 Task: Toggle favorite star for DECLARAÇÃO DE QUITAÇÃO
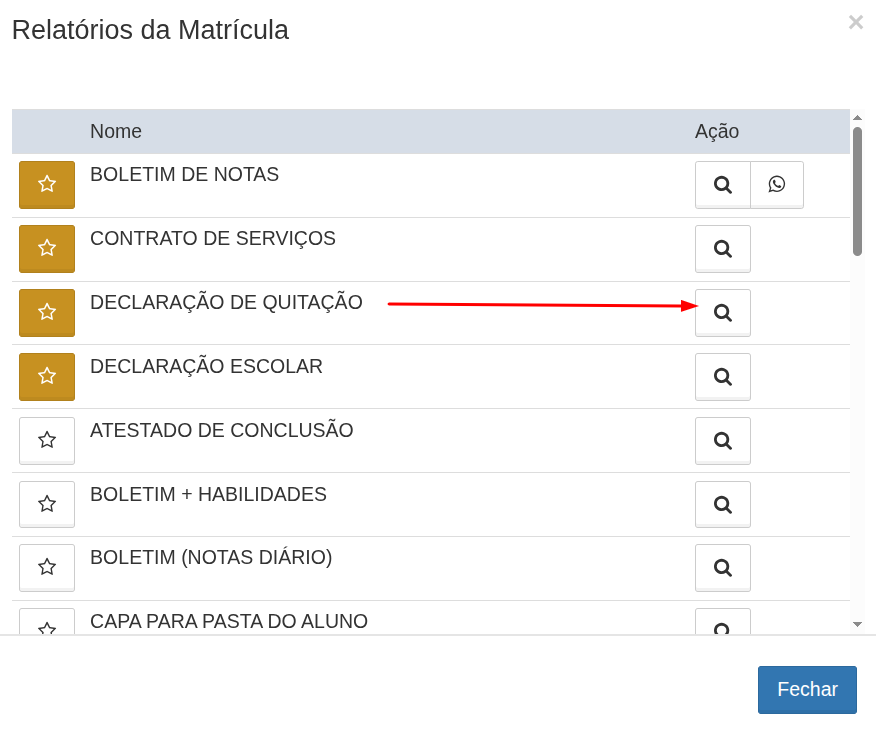(x=47, y=313)
